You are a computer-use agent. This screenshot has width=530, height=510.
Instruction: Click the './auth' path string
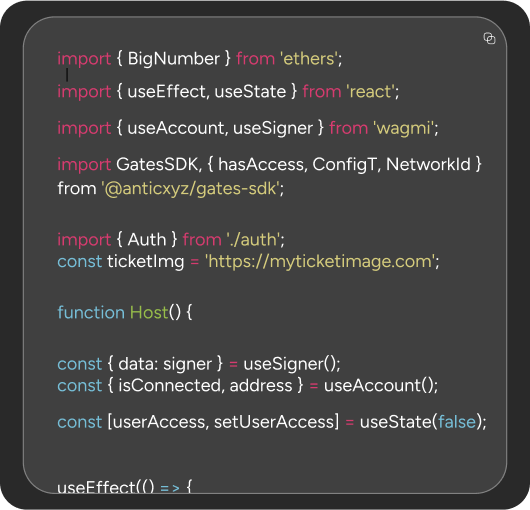253,240
